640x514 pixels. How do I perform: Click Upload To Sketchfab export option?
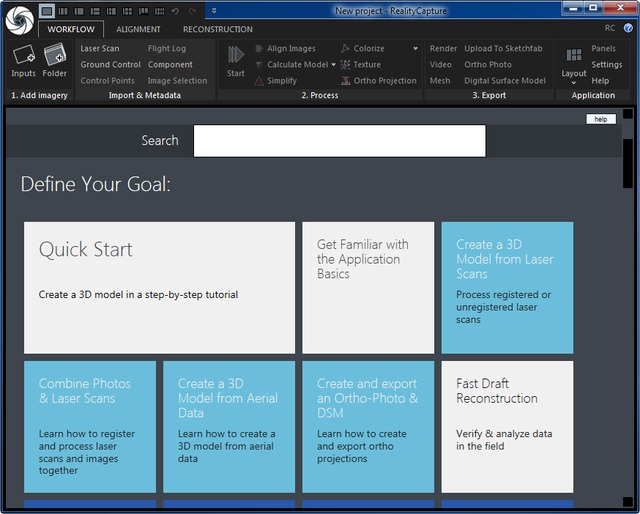[x=505, y=49]
